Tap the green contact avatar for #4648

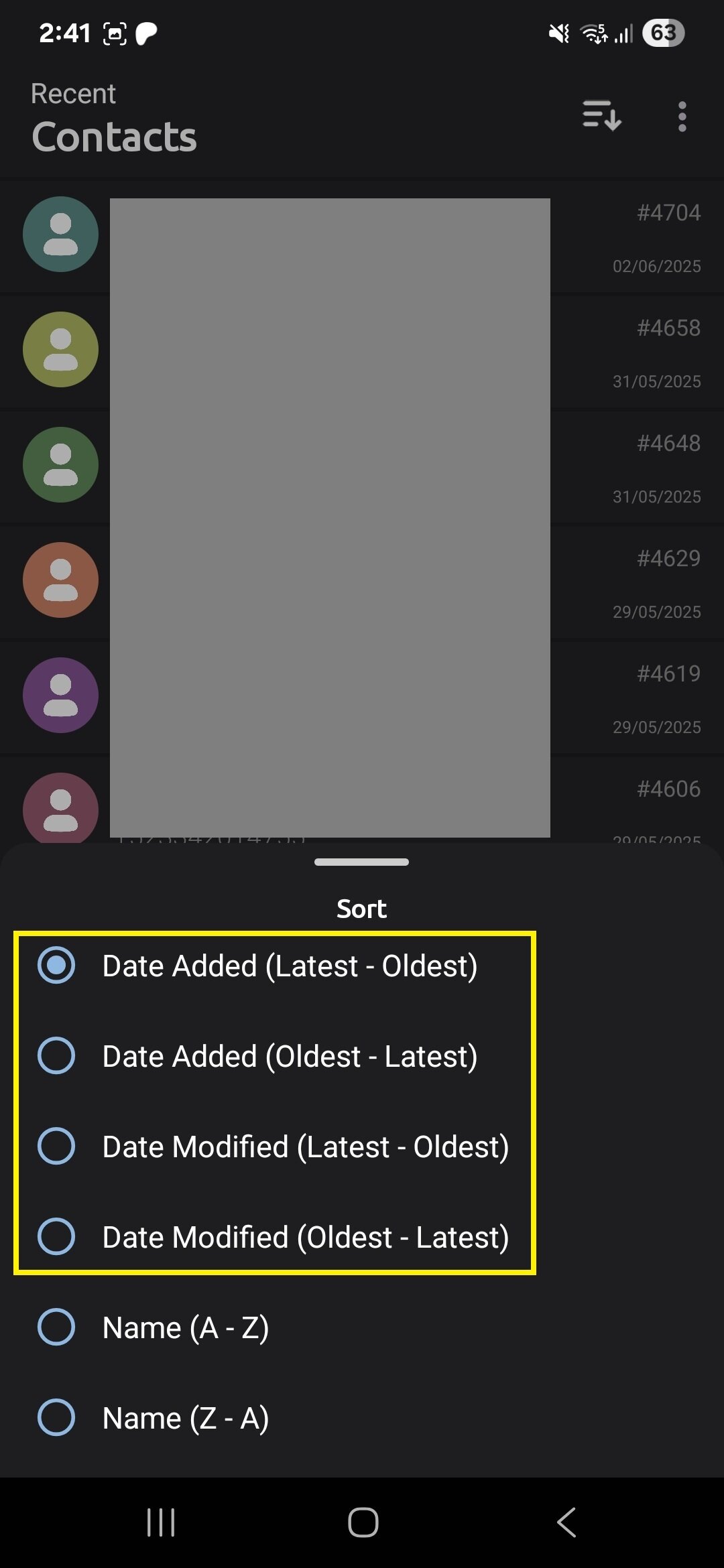pyautogui.click(x=60, y=465)
